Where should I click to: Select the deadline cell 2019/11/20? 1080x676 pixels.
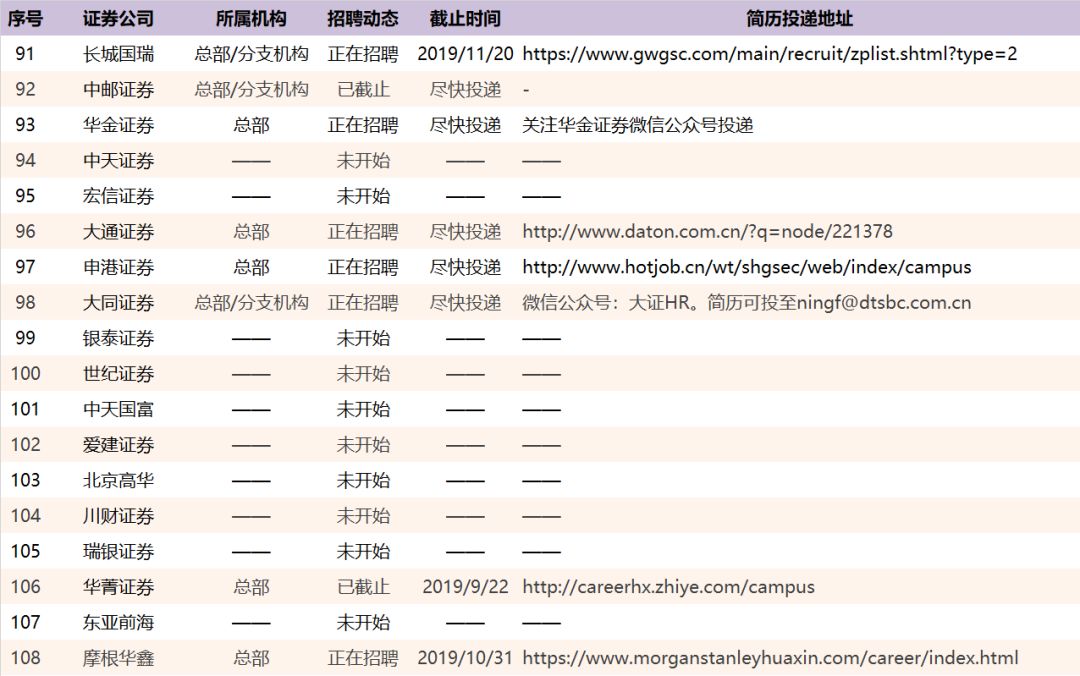click(x=466, y=54)
